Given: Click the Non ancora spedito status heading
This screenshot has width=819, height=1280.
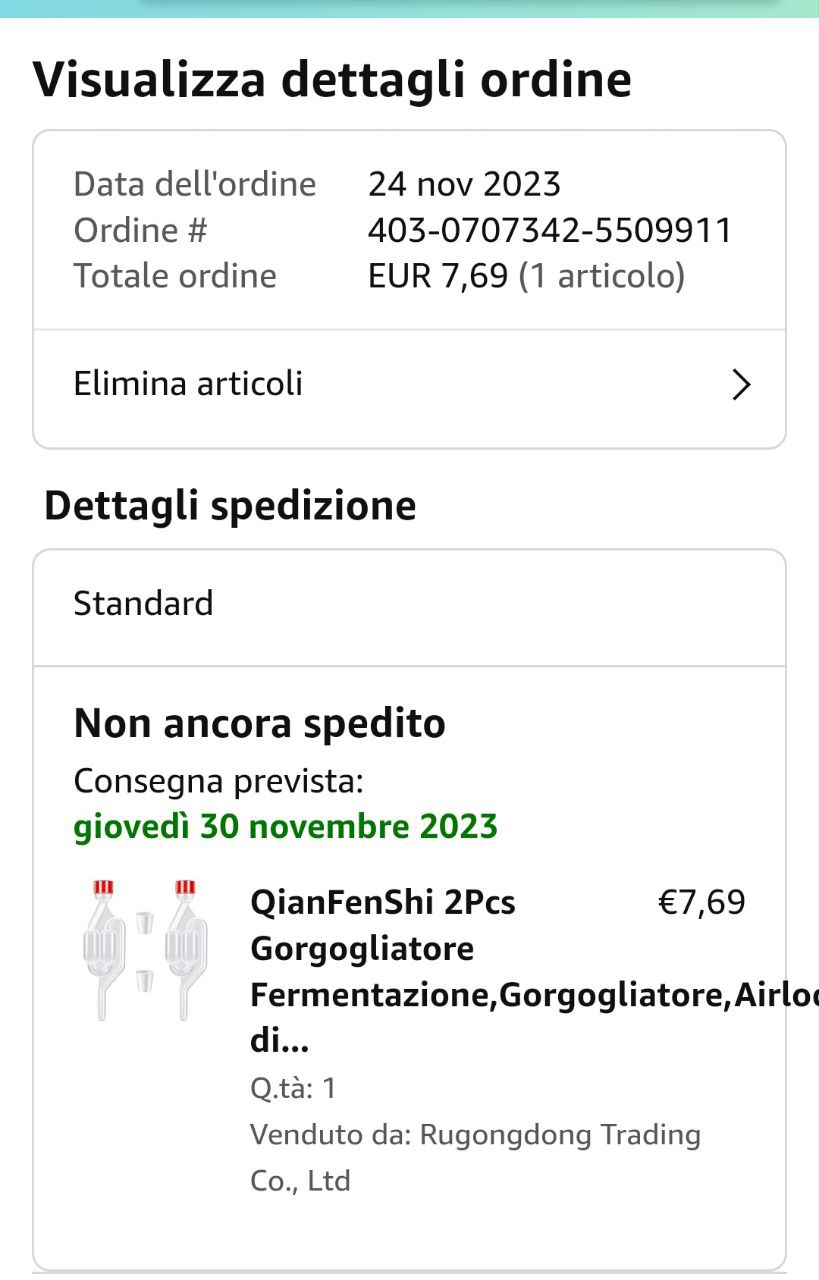Looking at the screenshot, I should [x=260, y=723].
